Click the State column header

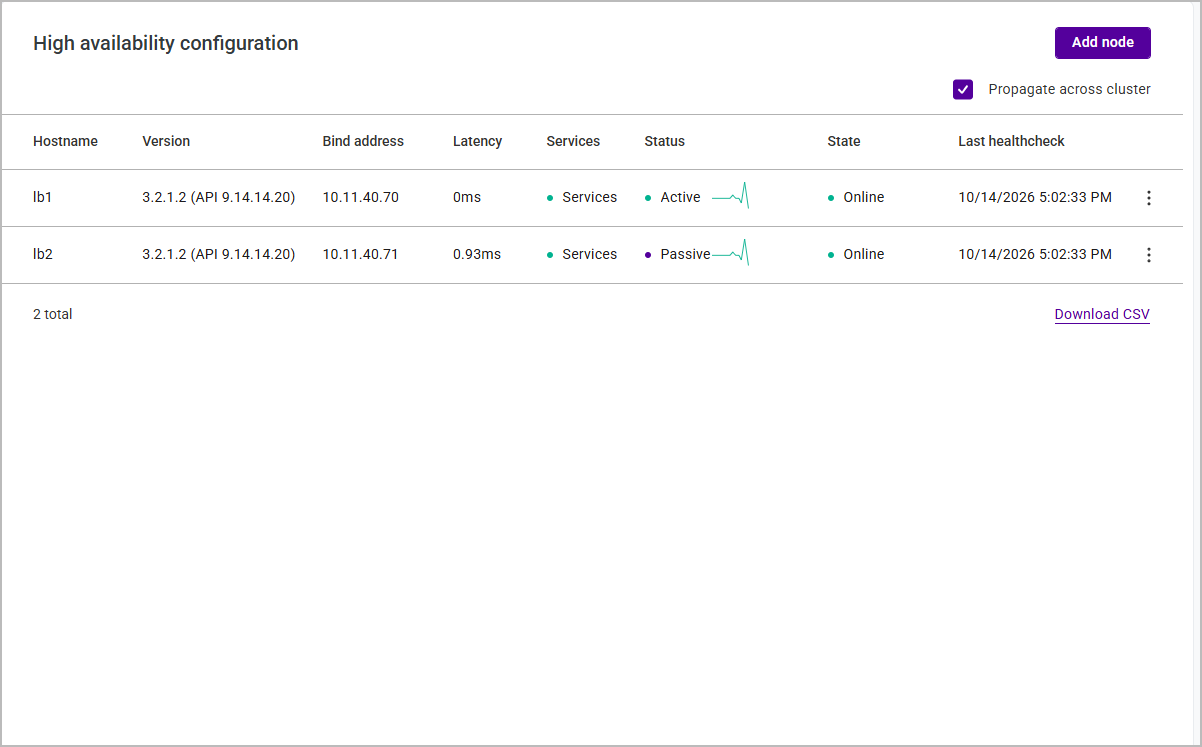pos(843,141)
